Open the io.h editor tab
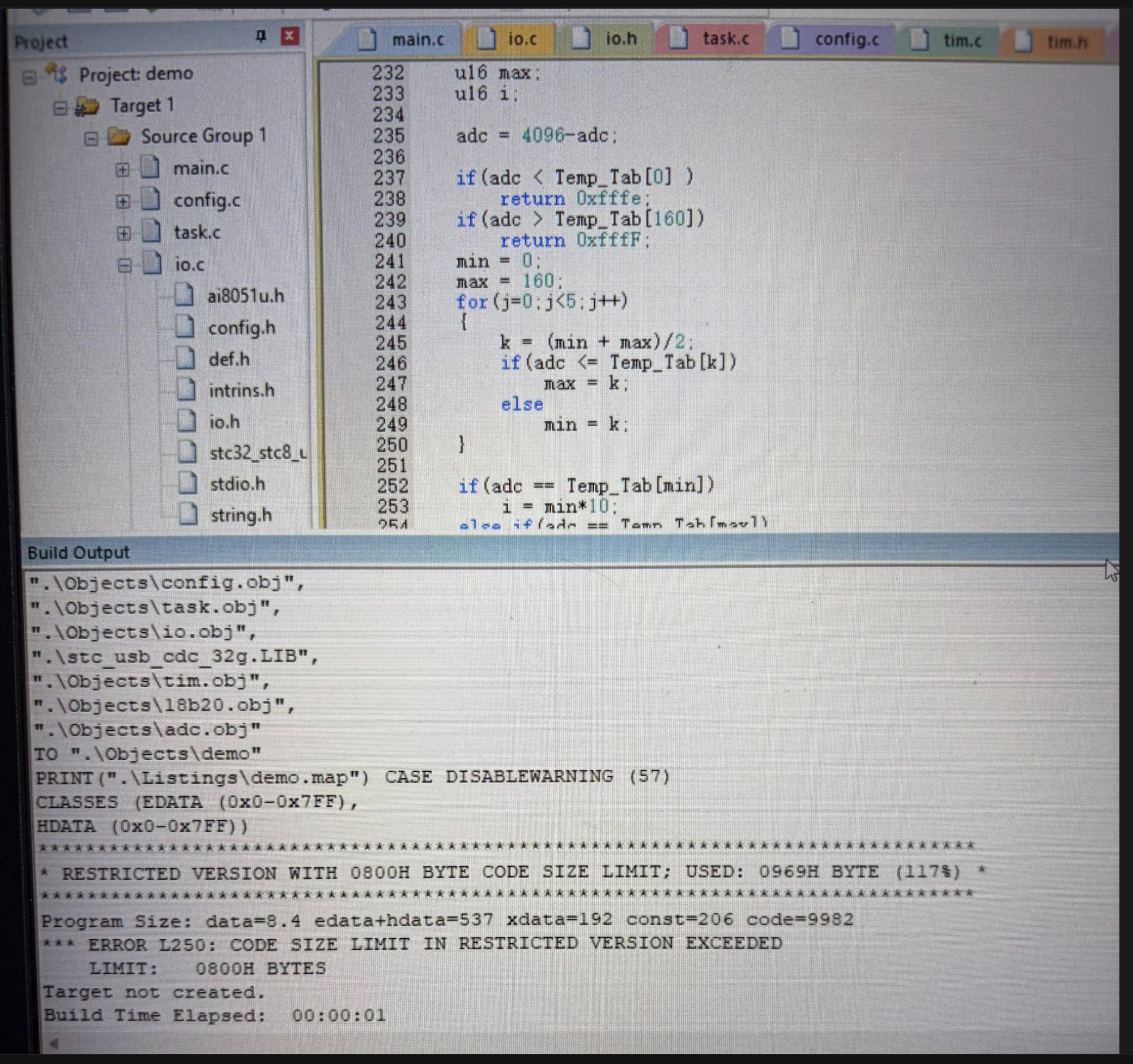The height and width of the screenshot is (1064, 1133). coord(604,39)
